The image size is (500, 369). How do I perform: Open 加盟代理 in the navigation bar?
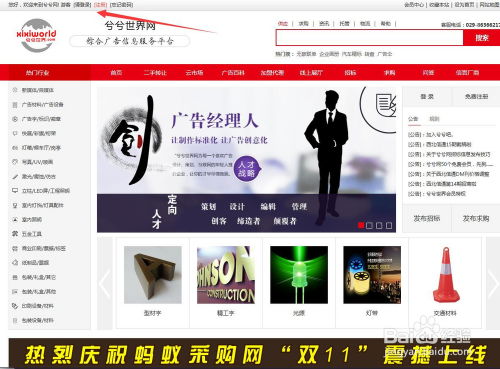(272, 73)
